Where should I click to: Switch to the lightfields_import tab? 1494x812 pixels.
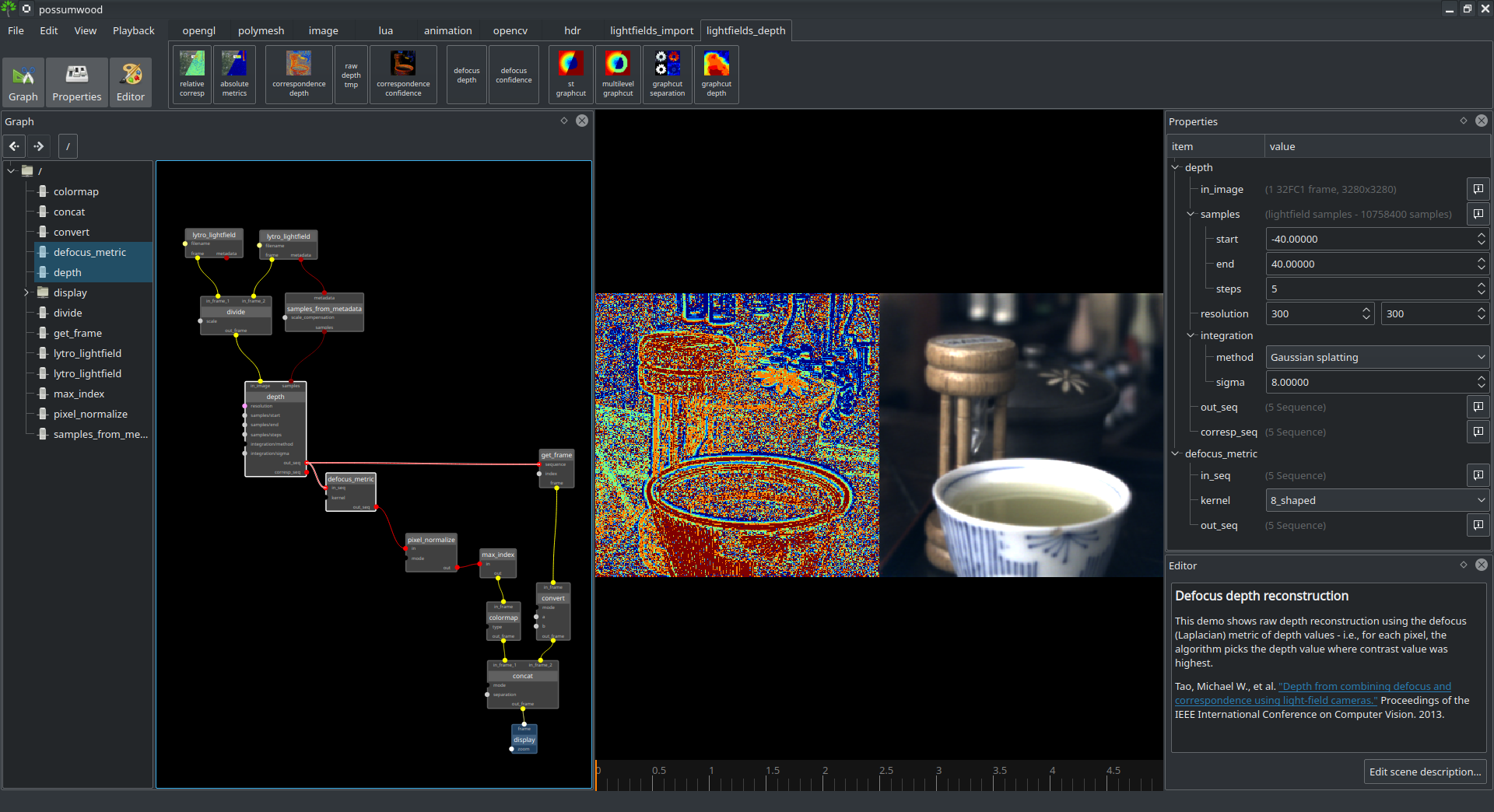(651, 30)
